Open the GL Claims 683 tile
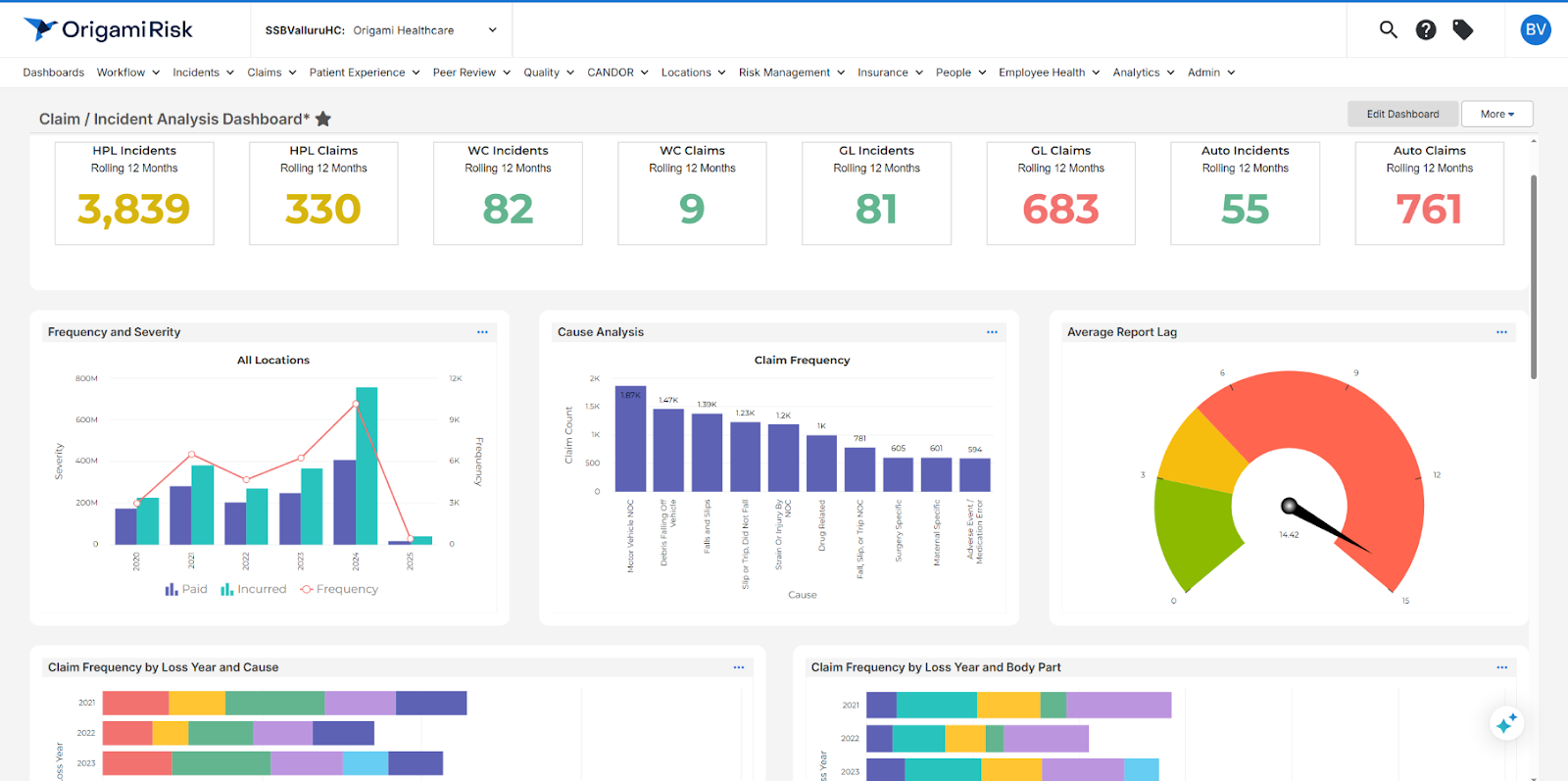Viewport: 1568px width, 781px height. 1060,193
